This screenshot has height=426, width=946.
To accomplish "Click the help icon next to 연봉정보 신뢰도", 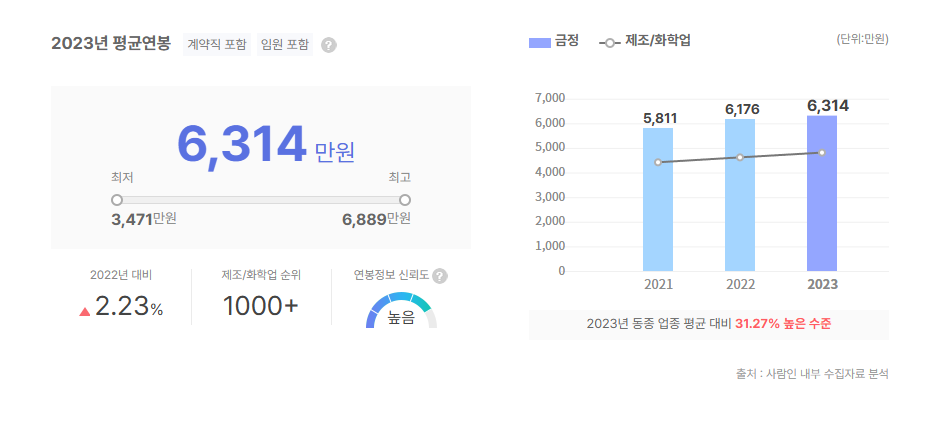I will [x=440, y=276].
